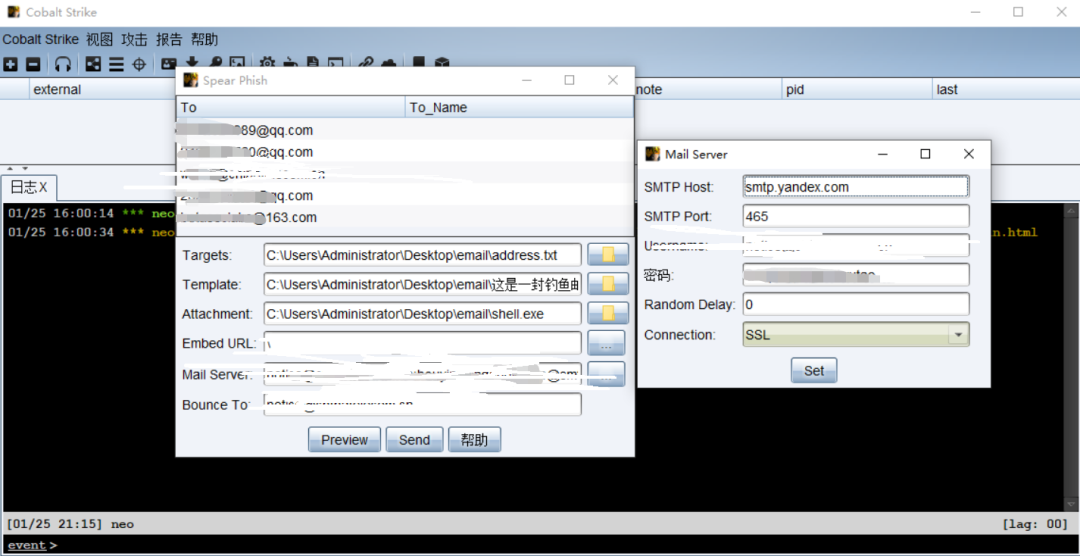Screen dimensions: 1080x556
Task: Click the To_Name column header
Action: [x=519, y=107]
